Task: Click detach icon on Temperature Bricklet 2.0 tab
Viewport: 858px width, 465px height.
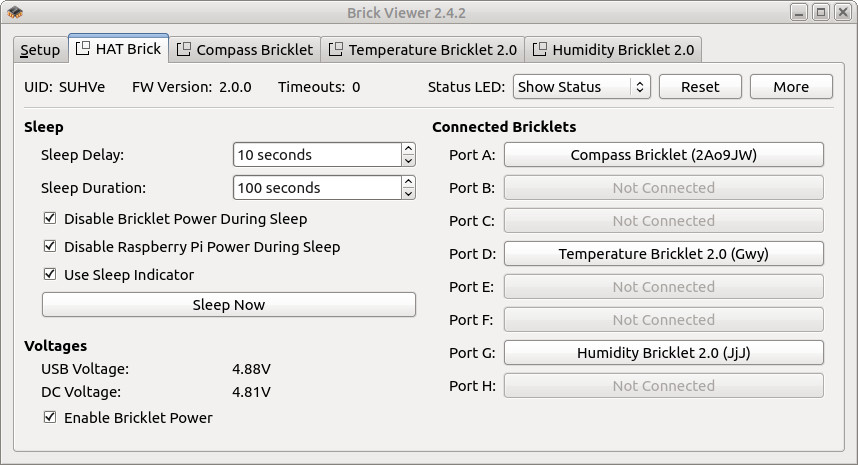Action: click(335, 49)
